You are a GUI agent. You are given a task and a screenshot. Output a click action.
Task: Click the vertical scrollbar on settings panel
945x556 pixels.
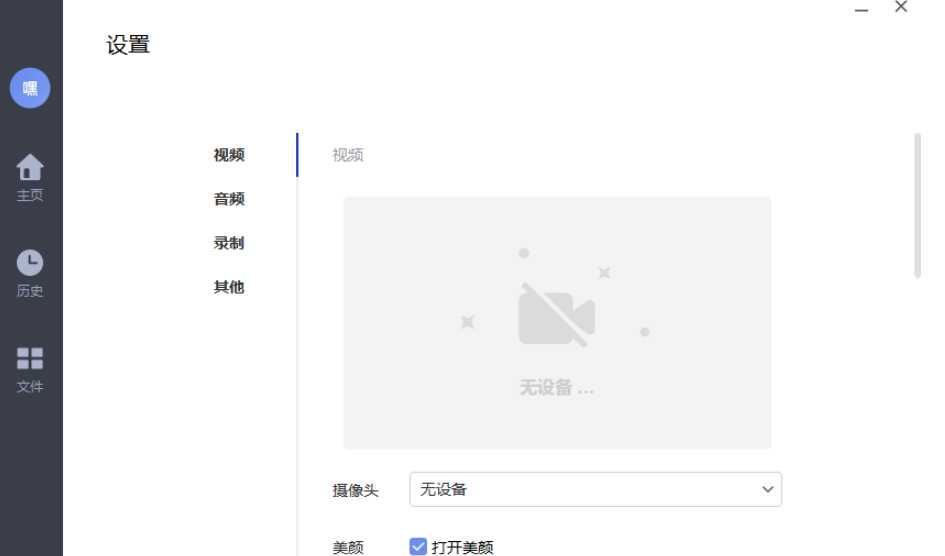coord(918,205)
